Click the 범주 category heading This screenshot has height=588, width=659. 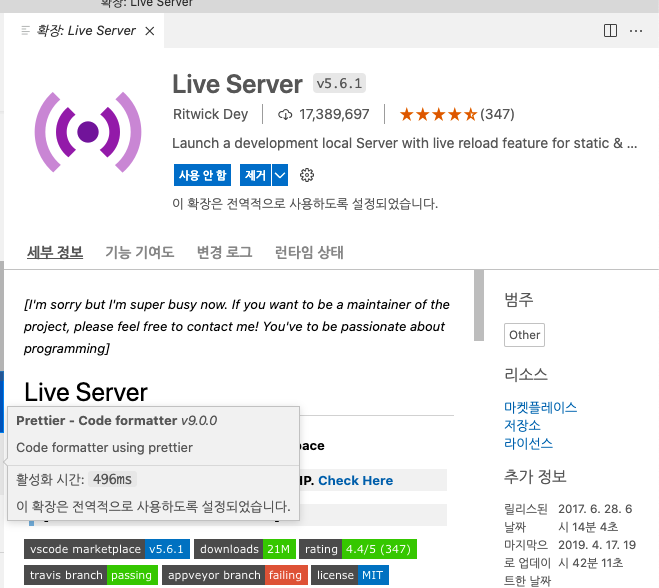click(x=519, y=300)
